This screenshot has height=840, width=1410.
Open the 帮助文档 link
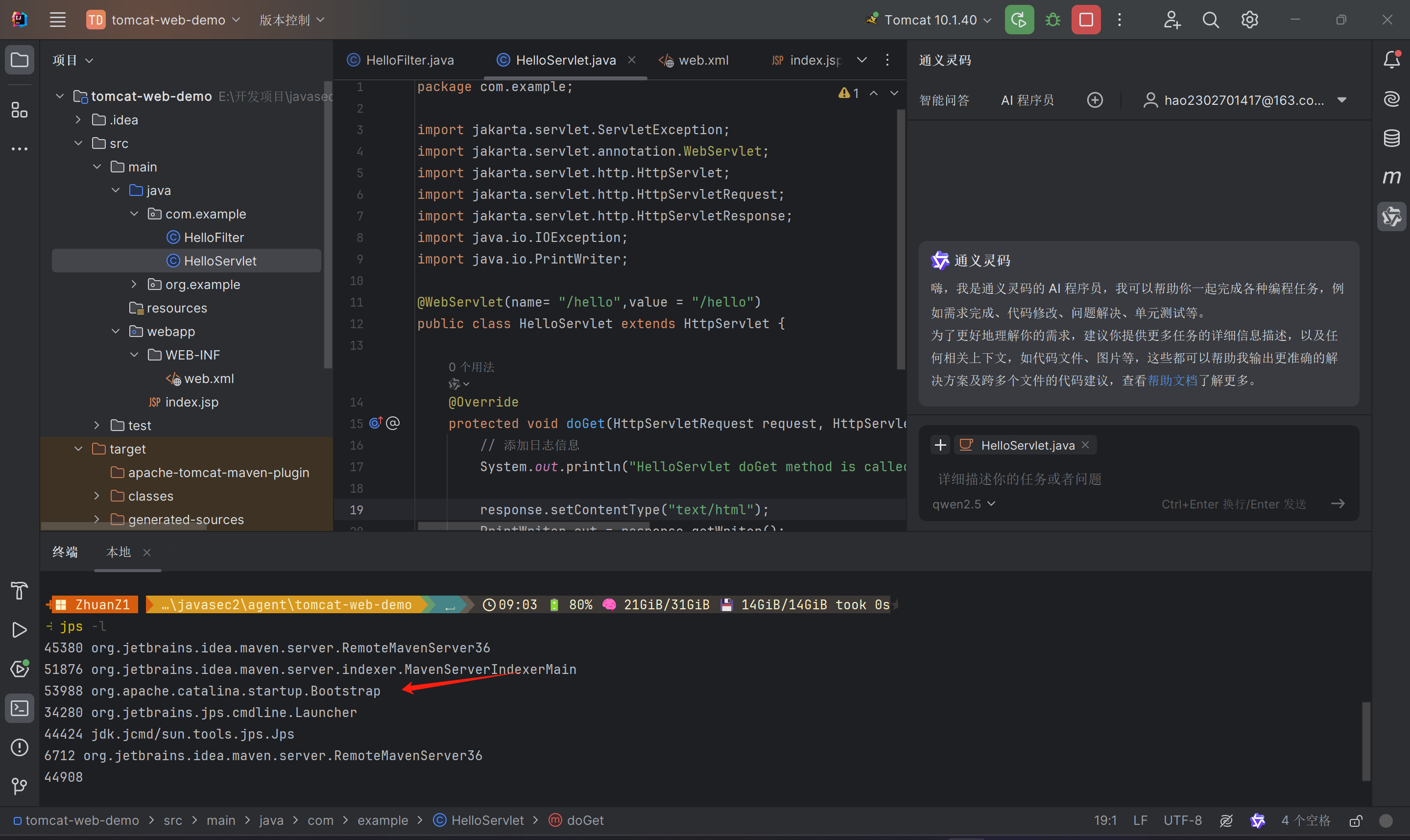pyautogui.click(x=1172, y=381)
